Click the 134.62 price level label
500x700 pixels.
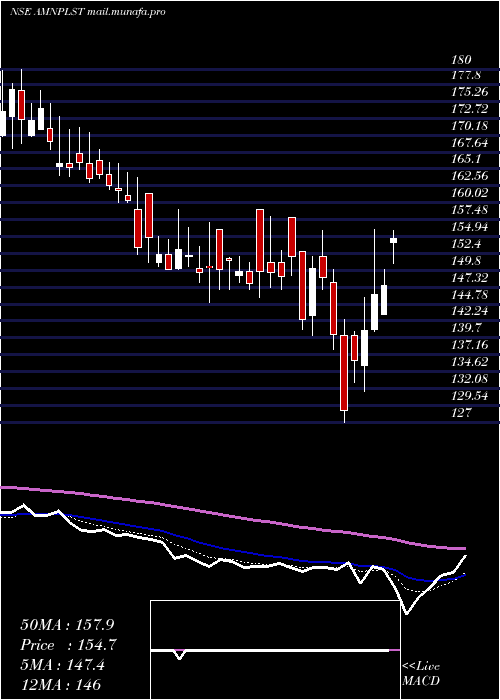pos(470,362)
